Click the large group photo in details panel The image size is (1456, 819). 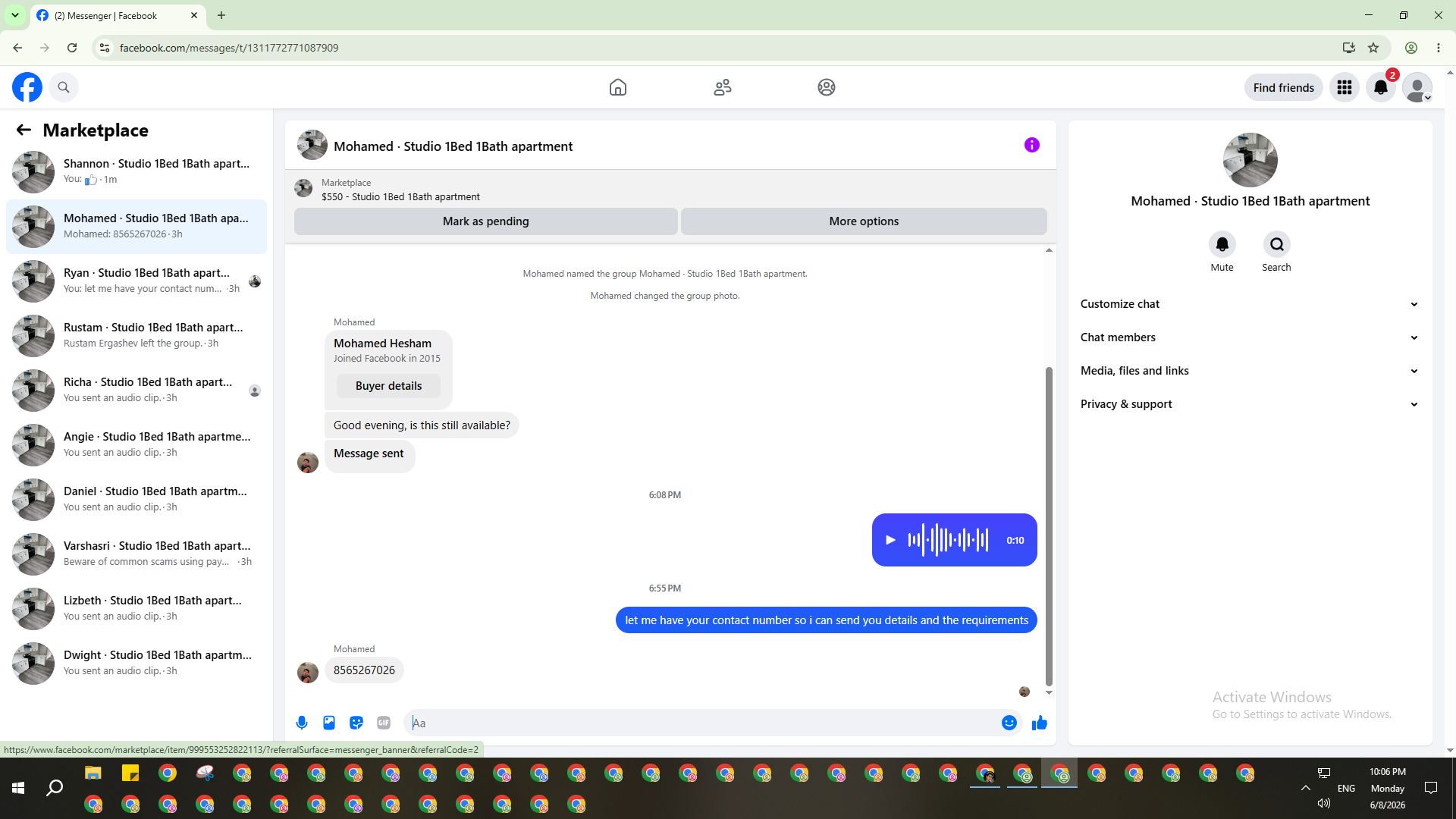1250,160
